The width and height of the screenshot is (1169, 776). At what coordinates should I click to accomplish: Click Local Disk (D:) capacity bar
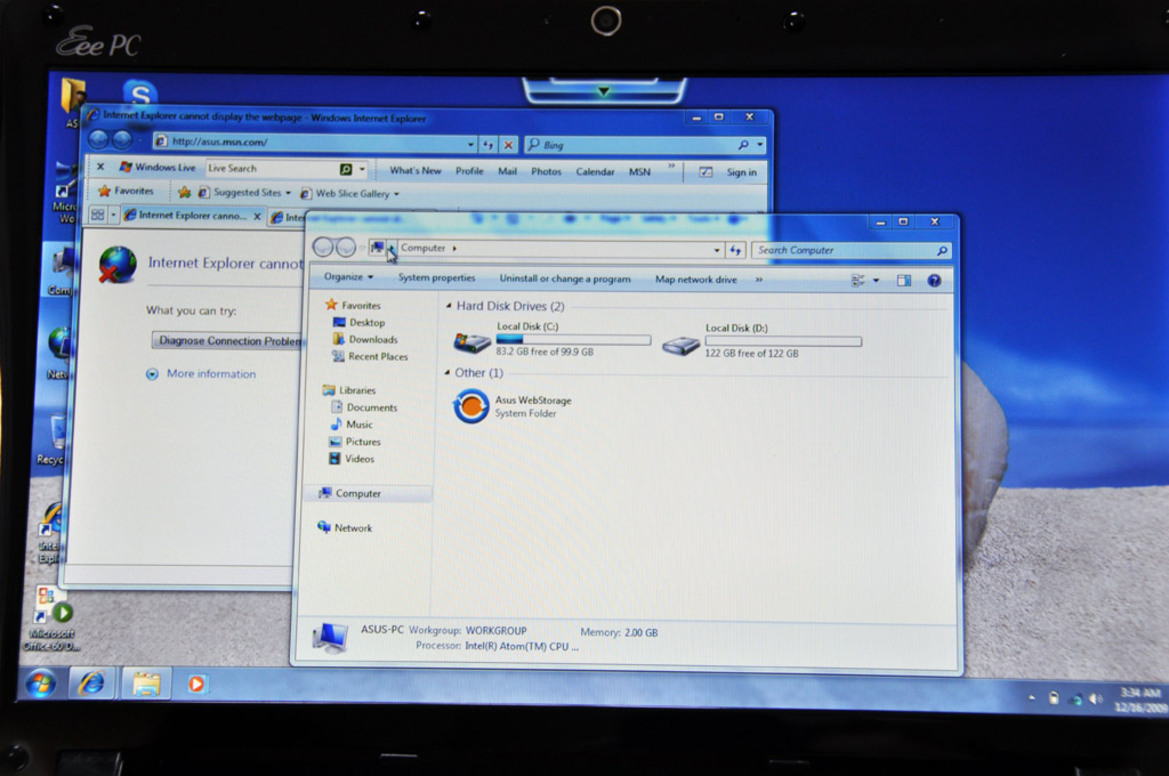tap(784, 341)
